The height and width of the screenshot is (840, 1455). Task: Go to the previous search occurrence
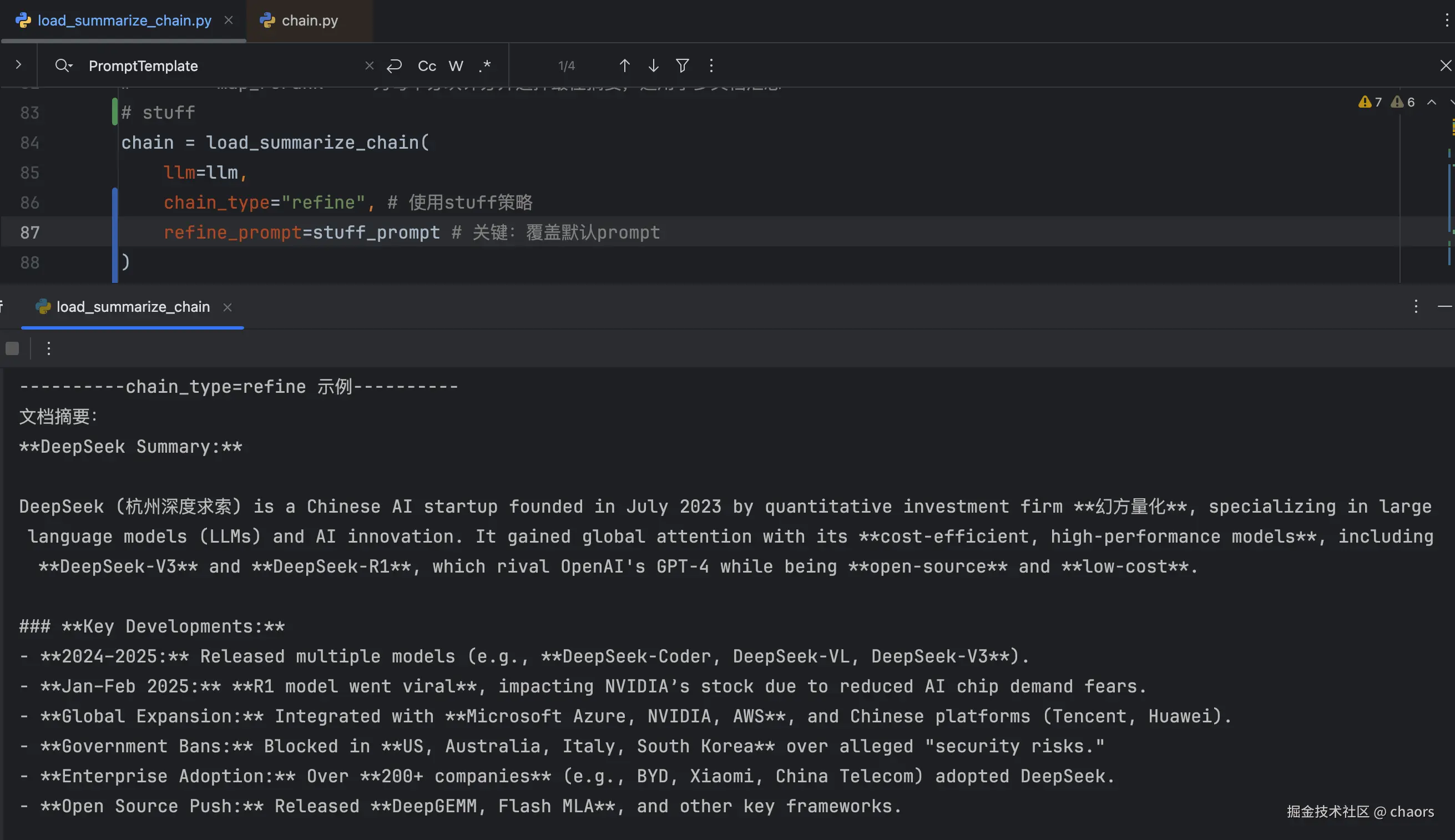(x=624, y=66)
